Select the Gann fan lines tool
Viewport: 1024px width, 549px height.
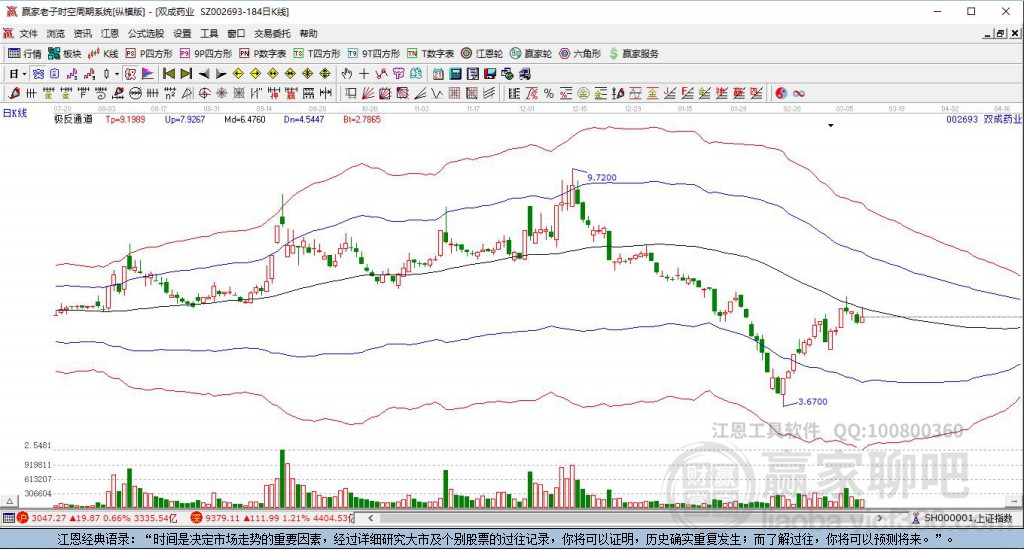click(368, 93)
